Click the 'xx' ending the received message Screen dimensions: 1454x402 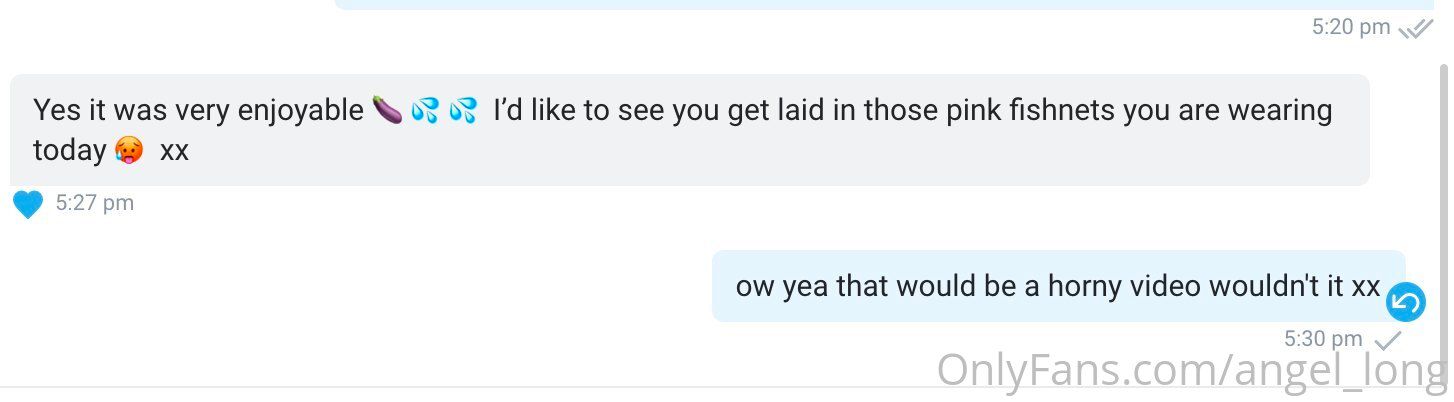(175, 151)
